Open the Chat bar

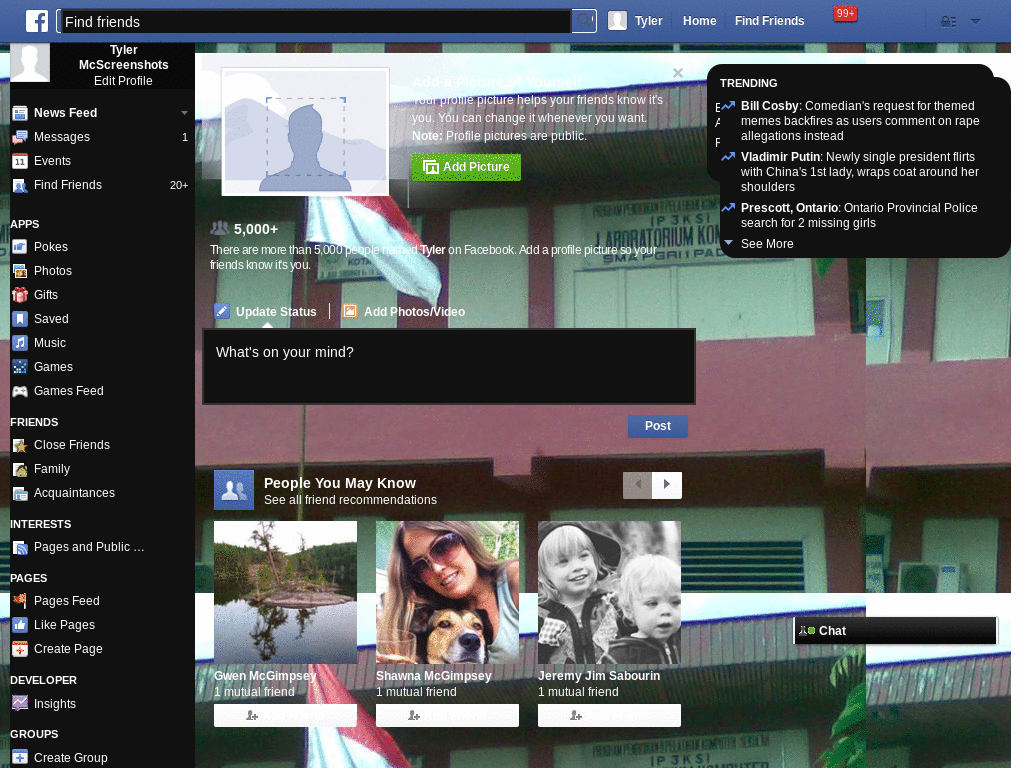coord(895,631)
